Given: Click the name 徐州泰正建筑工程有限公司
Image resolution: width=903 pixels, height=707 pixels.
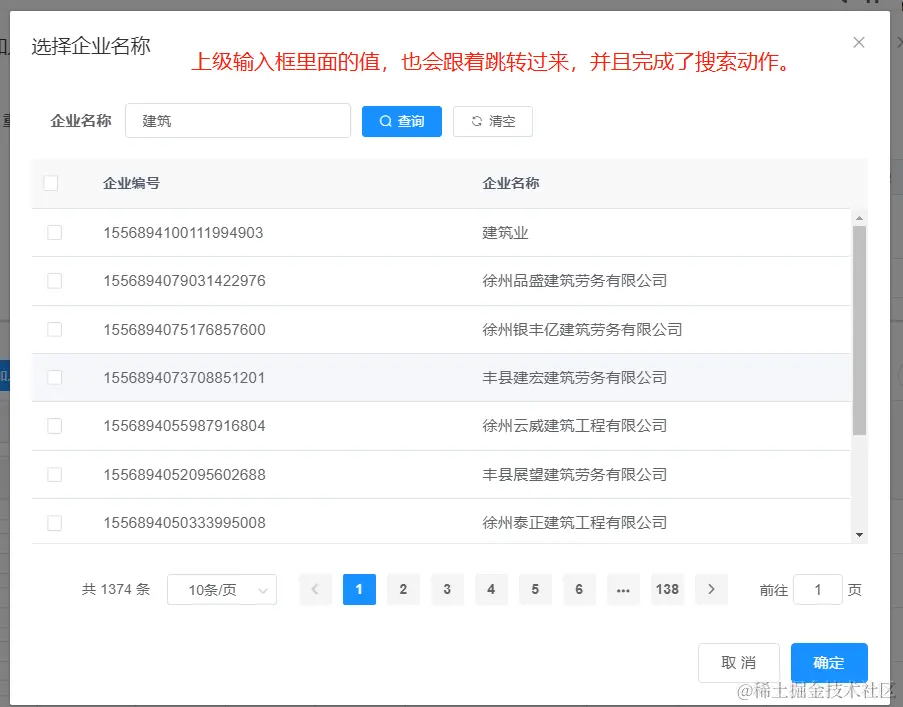Looking at the screenshot, I should pyautogui.click(x=575, y=523).
